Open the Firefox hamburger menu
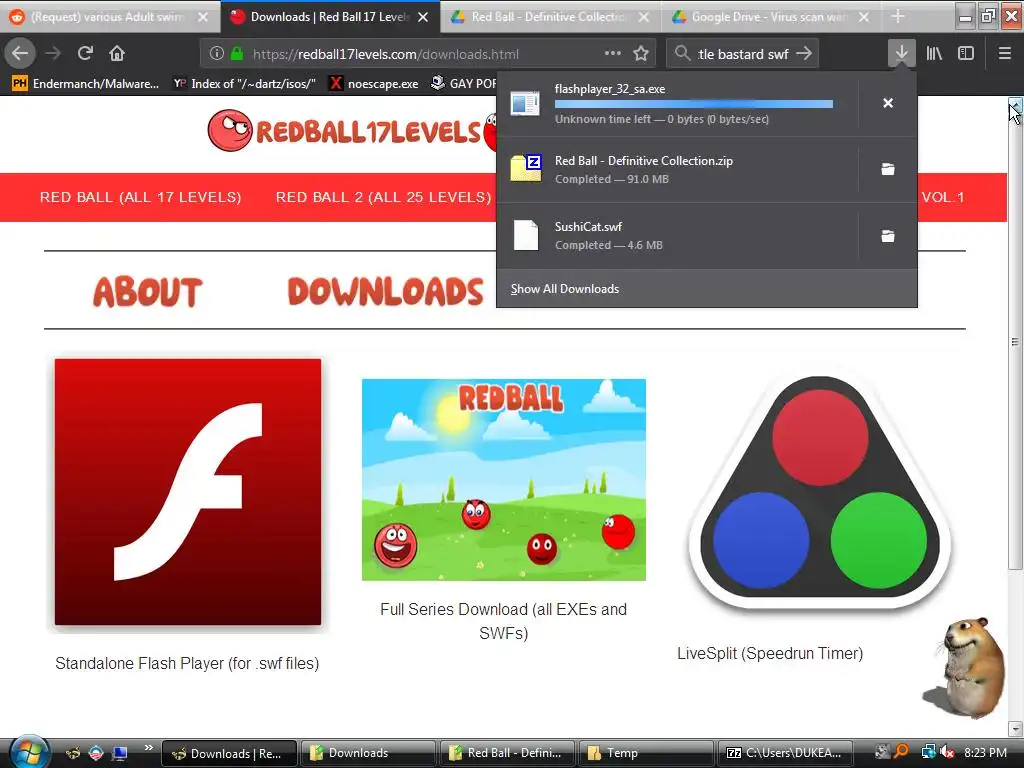The image size is (1024, 768). [x=1005, y=54]
